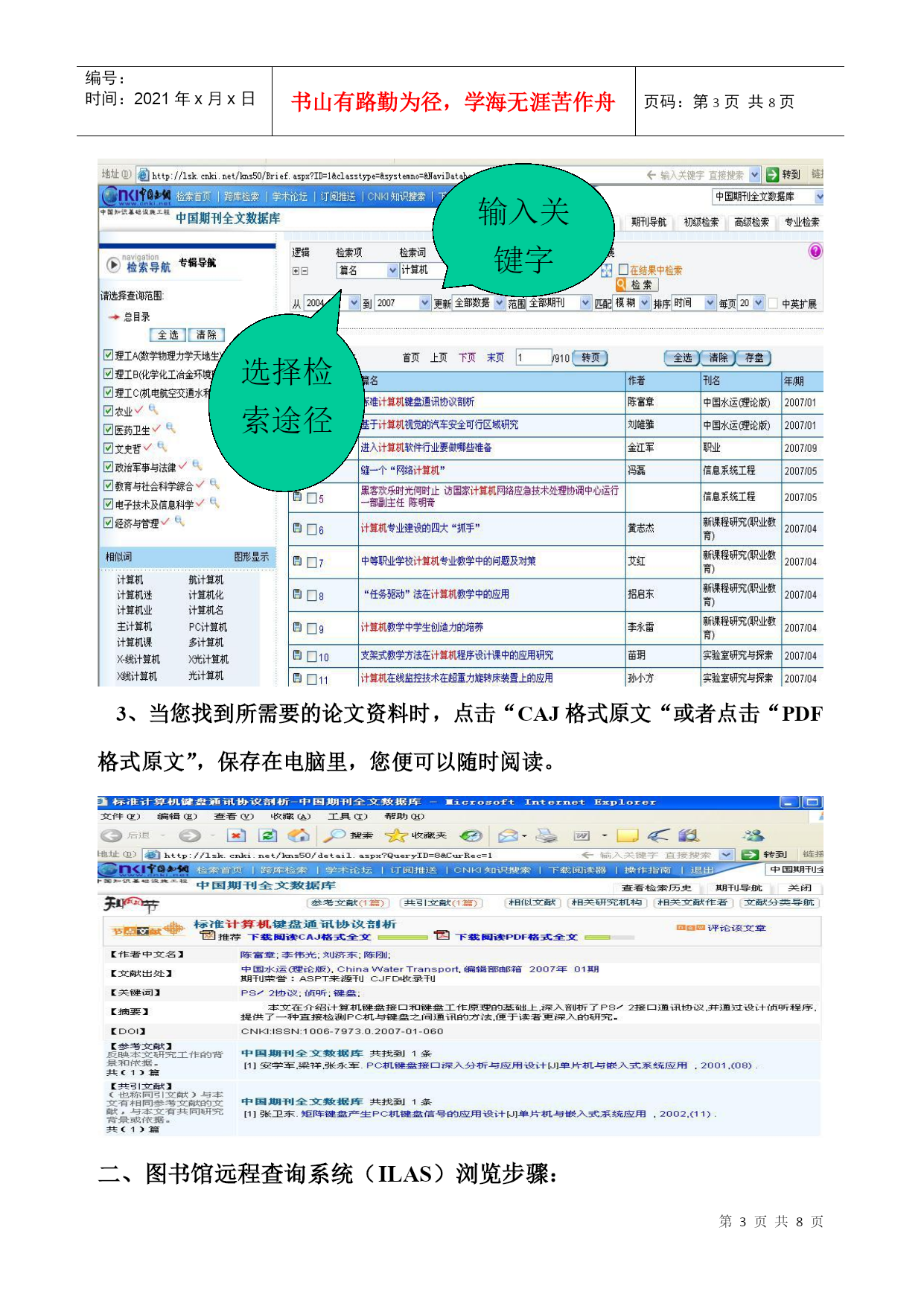Toggle the 中英扩展 checkbox
The image size is (924, 1306).
[x=774, y=303]
